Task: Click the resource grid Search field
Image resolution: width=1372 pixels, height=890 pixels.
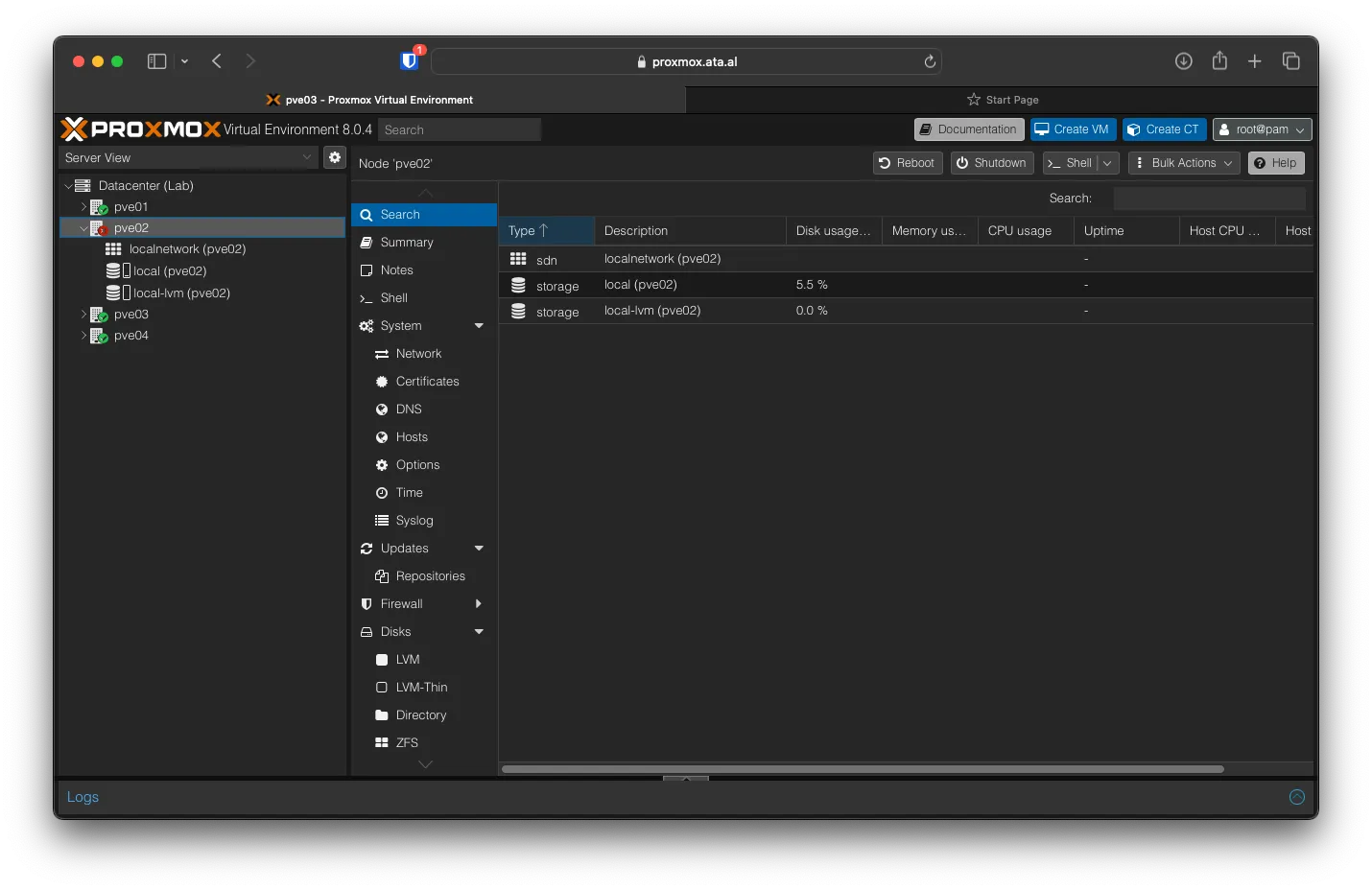Action: pos(1209,199)
